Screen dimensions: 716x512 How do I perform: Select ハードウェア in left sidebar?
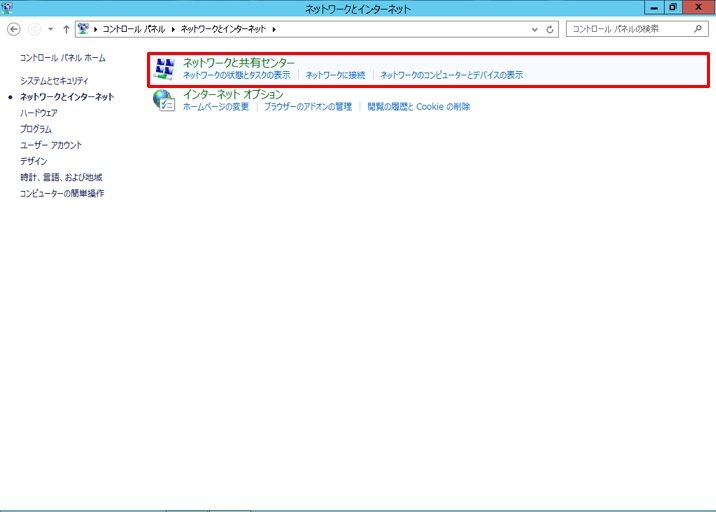click(39, 113)
